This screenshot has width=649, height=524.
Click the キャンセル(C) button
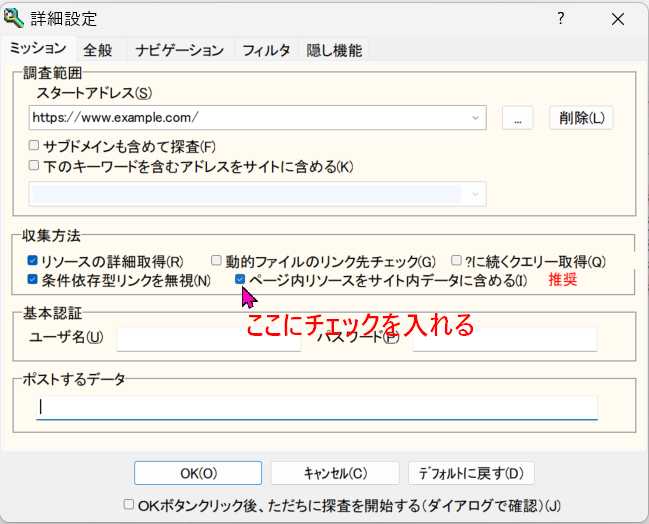tap(335, 473)
